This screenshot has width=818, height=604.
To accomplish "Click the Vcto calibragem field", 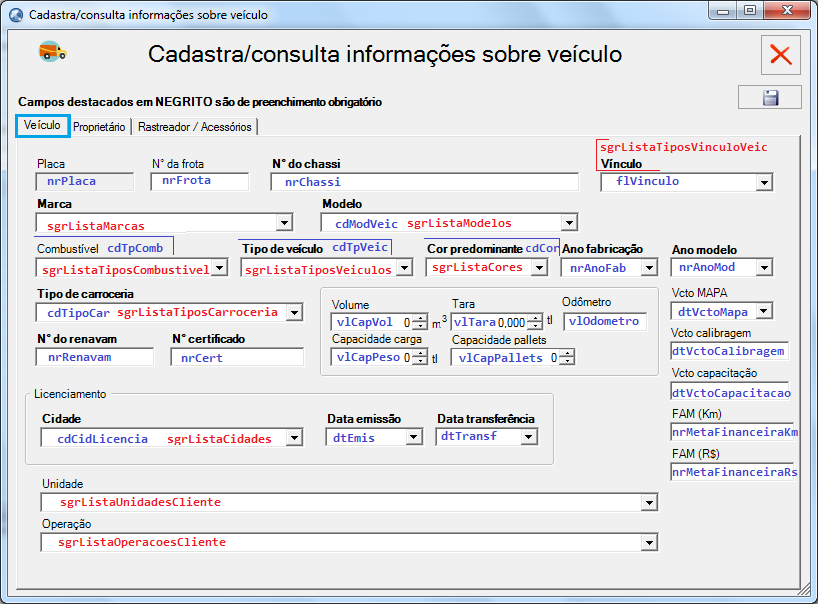I will pos(729,351).
